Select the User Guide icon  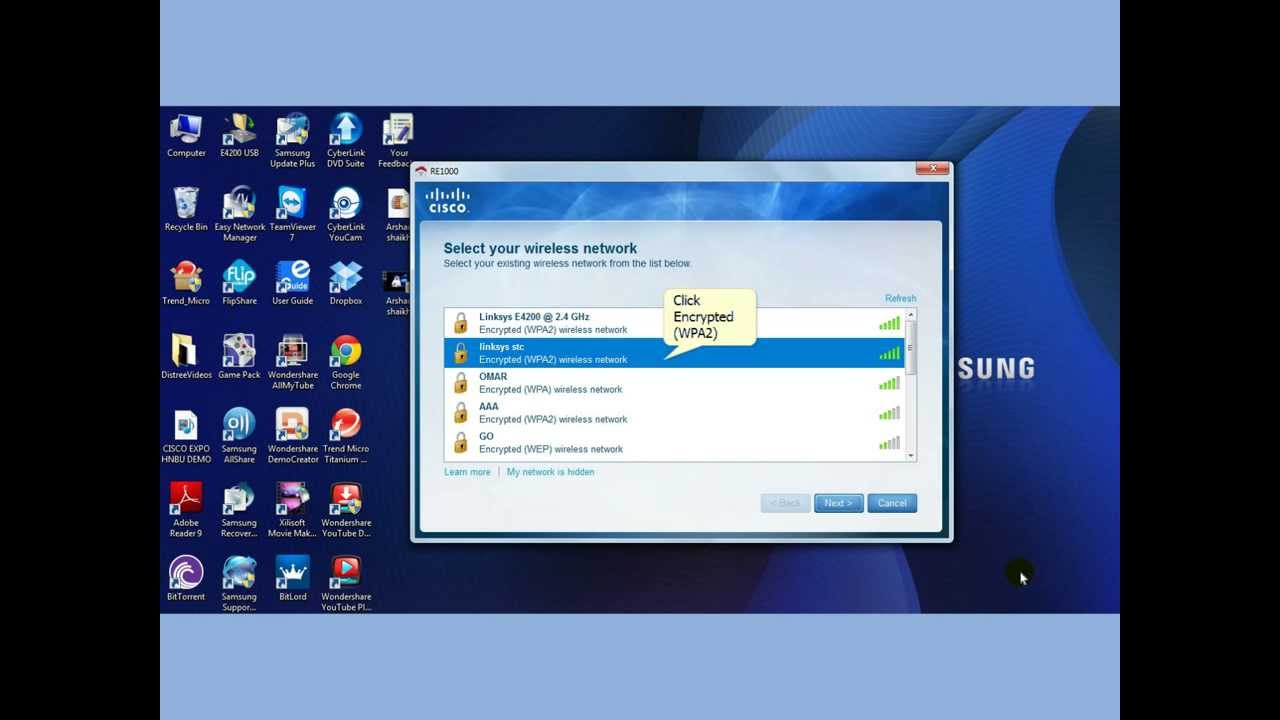coord(292,284)
